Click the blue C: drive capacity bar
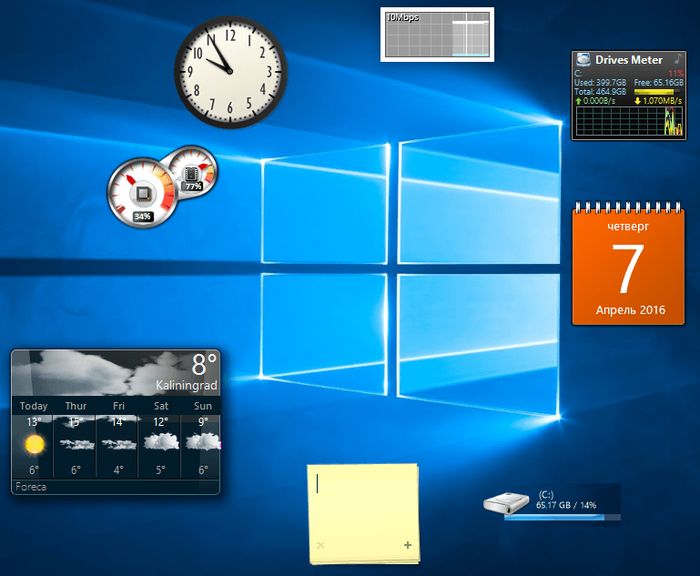700x576 pixels. (x=562, y=518)
